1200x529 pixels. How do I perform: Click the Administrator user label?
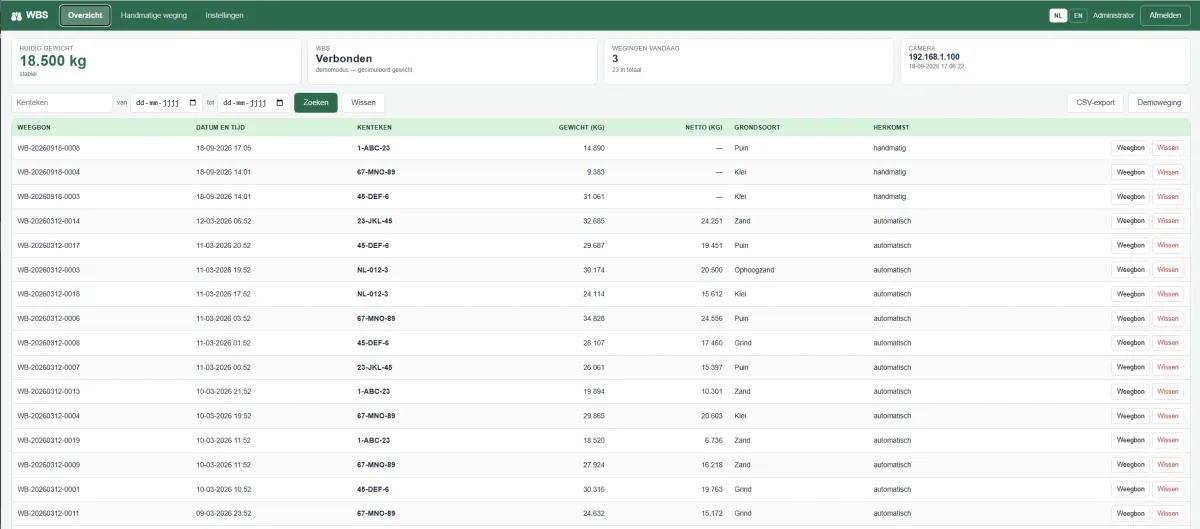tap(1113, 15)
